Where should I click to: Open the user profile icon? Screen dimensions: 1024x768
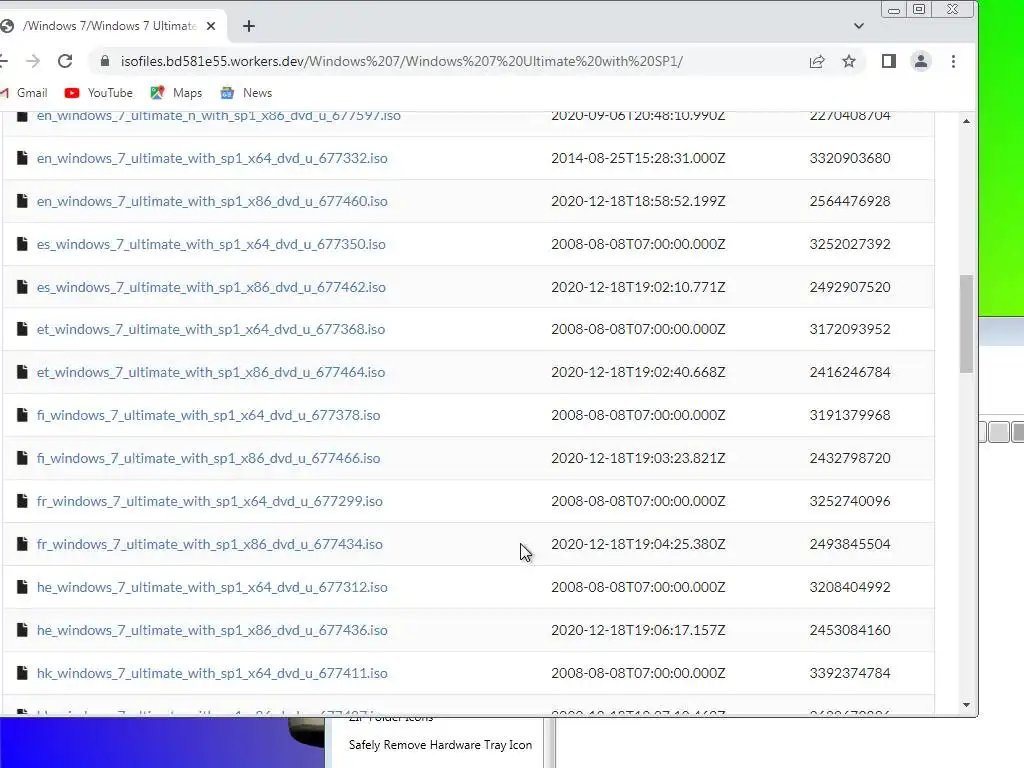coord(921,61)
